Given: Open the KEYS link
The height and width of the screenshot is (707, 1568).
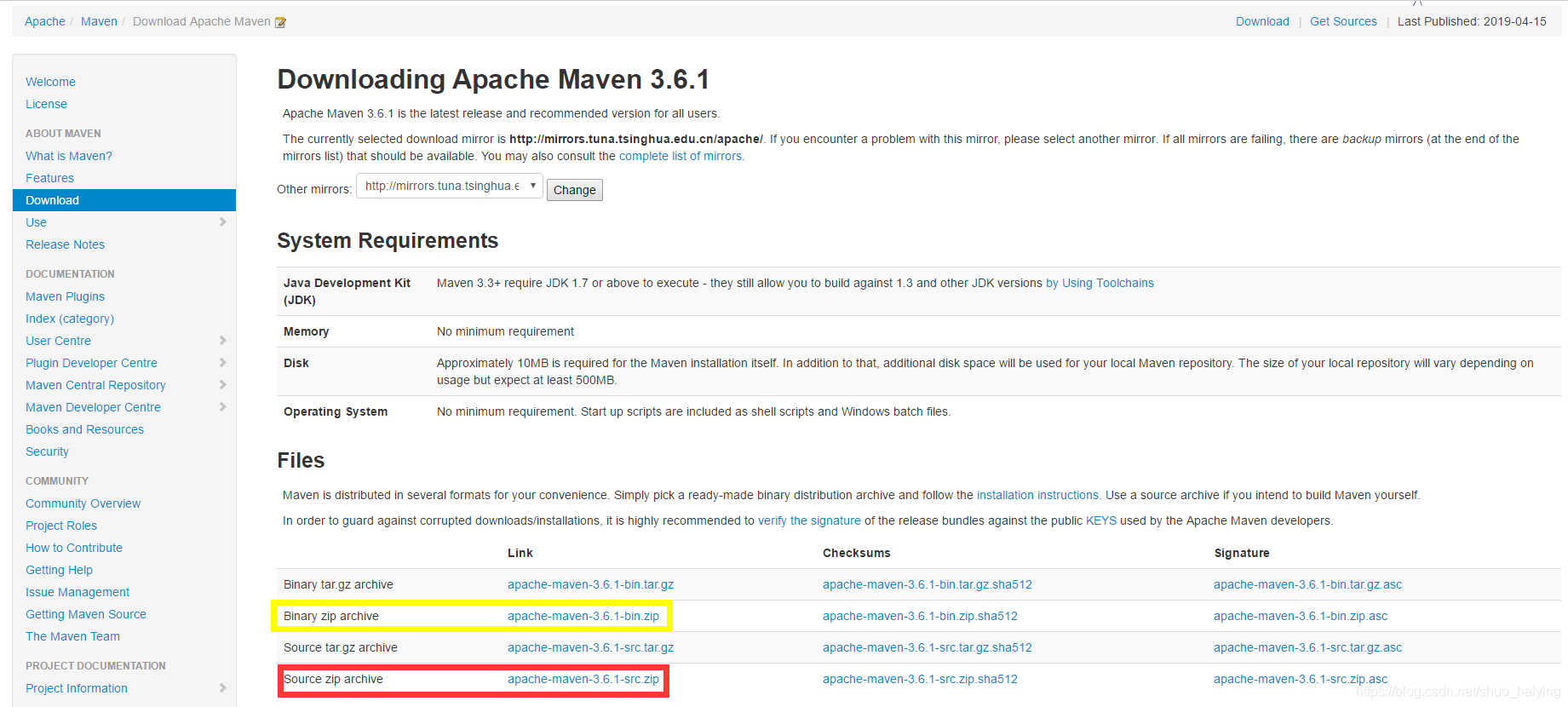Looking at the screenshot, I should tap(1101, 520).
